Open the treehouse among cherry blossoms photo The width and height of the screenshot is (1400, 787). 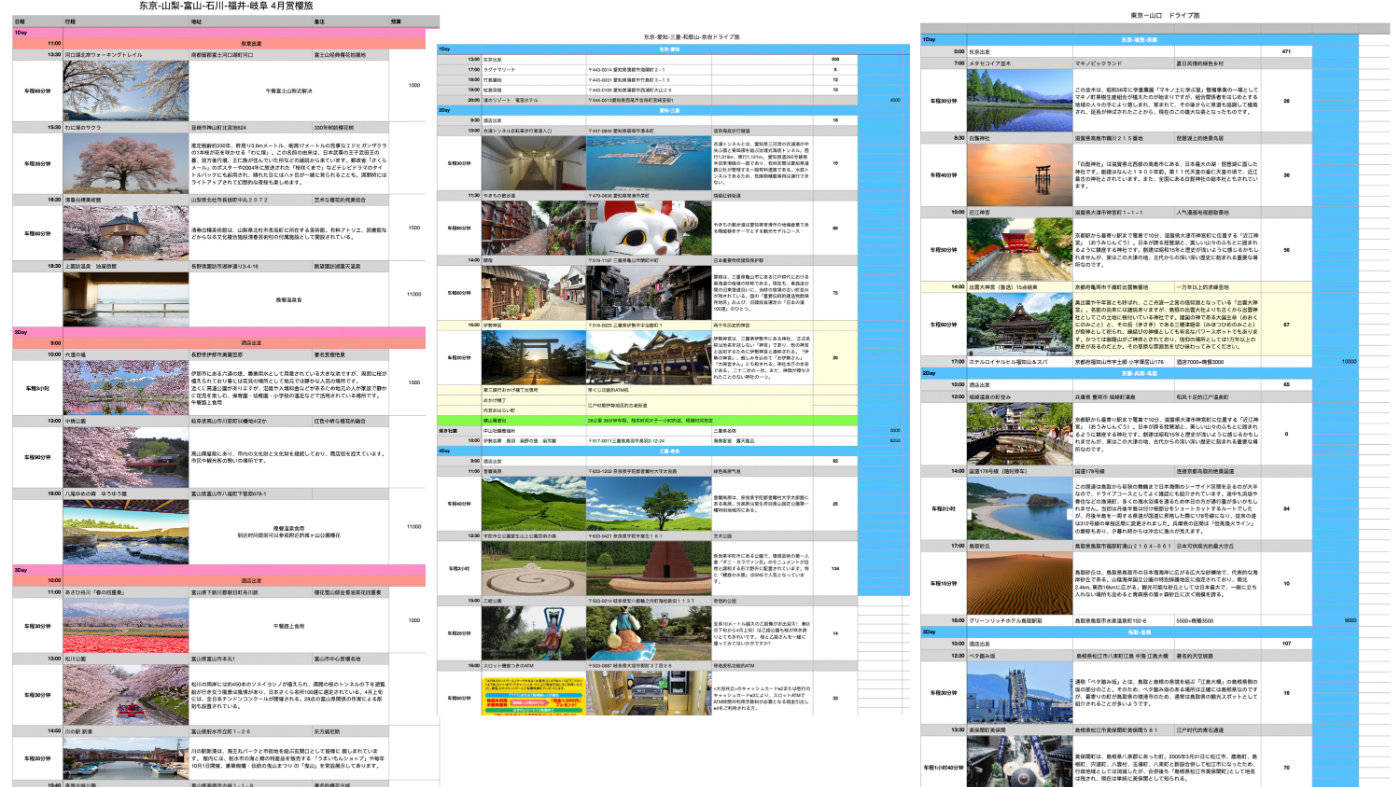point(125,233)
